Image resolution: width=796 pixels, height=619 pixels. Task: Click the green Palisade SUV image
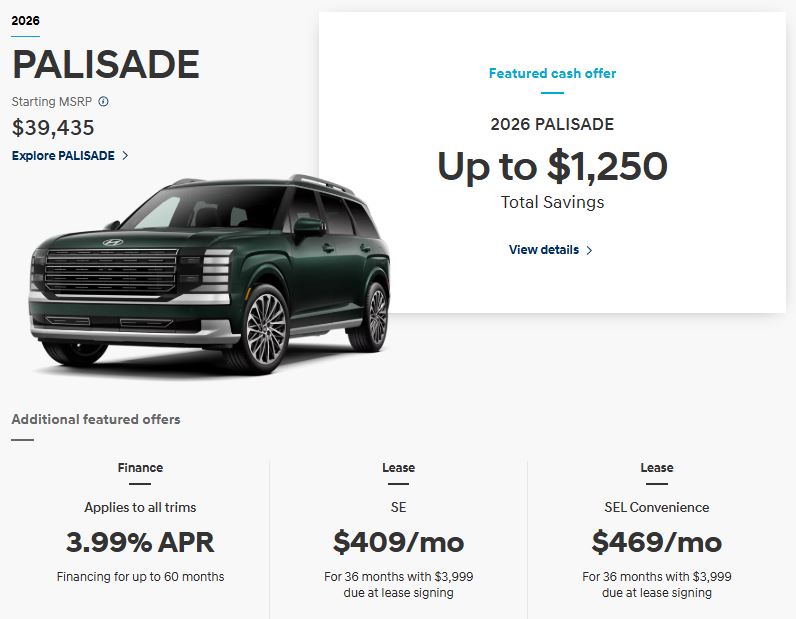(210, 275)
